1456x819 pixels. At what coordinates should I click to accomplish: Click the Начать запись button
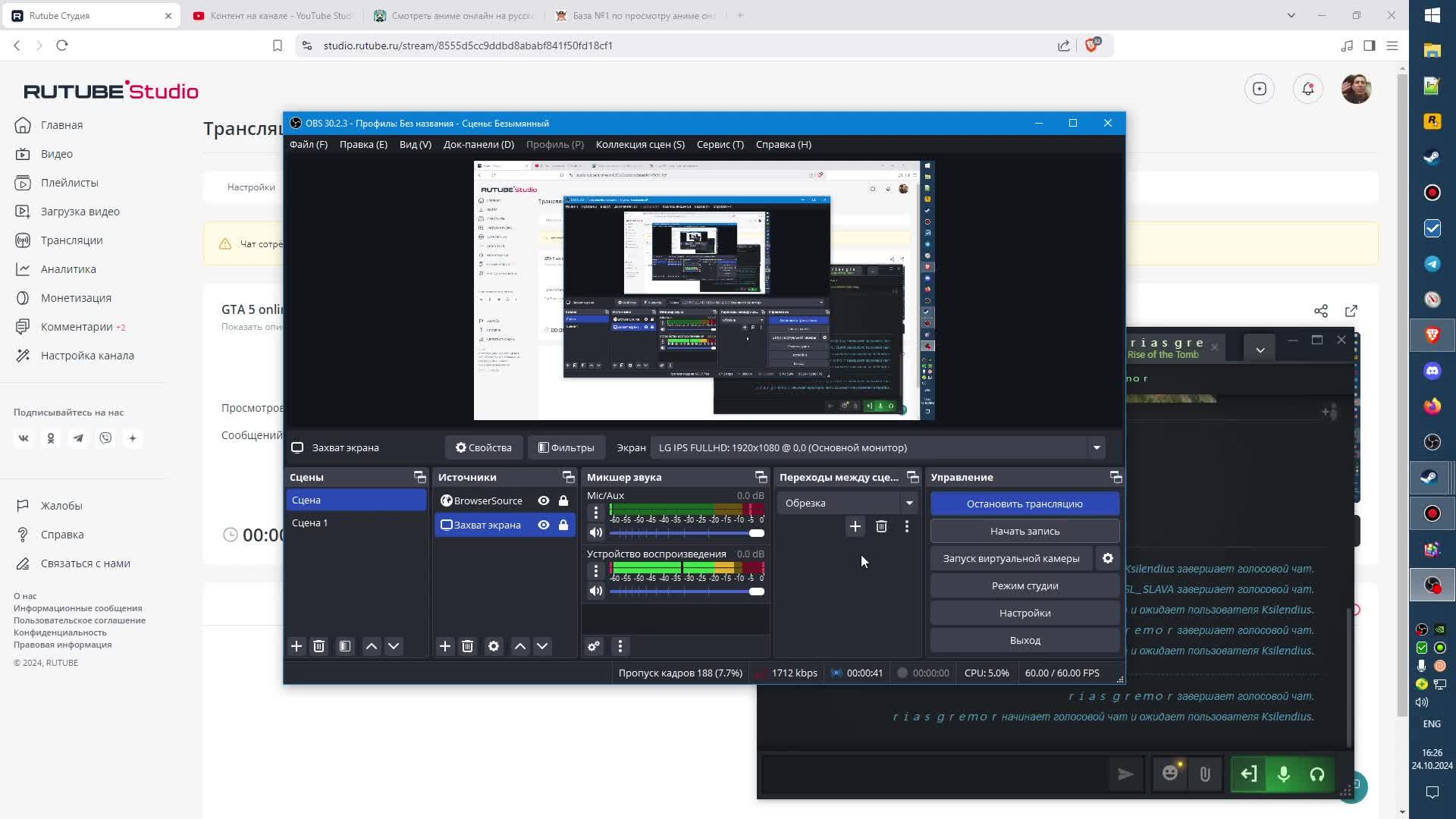point(1025,531)
